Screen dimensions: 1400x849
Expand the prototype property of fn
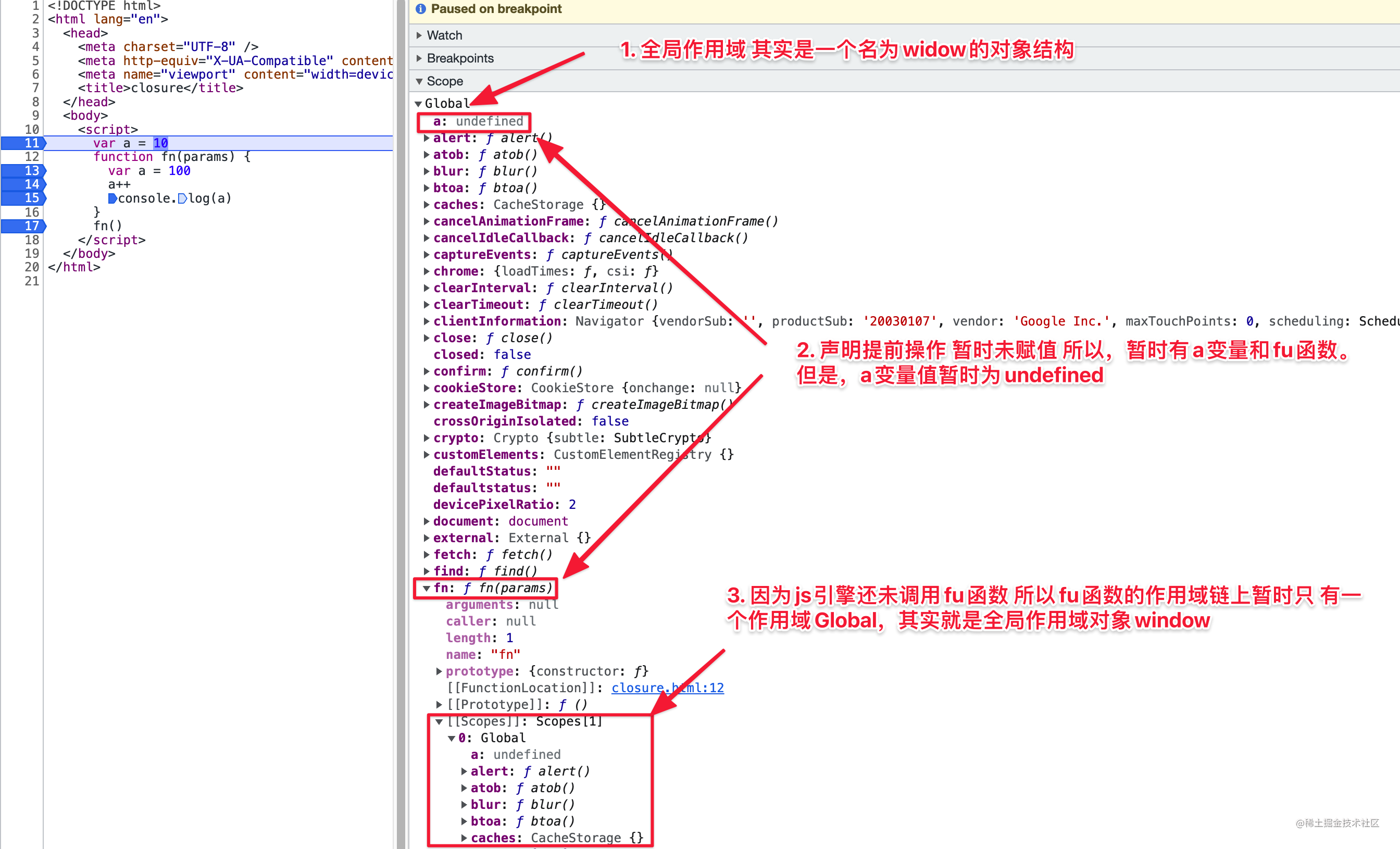pyautogui.click(x=439, y=671)
